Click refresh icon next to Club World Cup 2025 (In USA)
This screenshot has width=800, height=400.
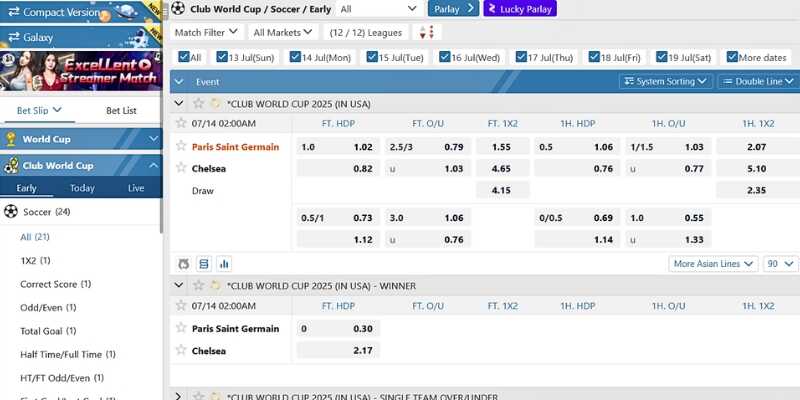(x=215, y=104)
